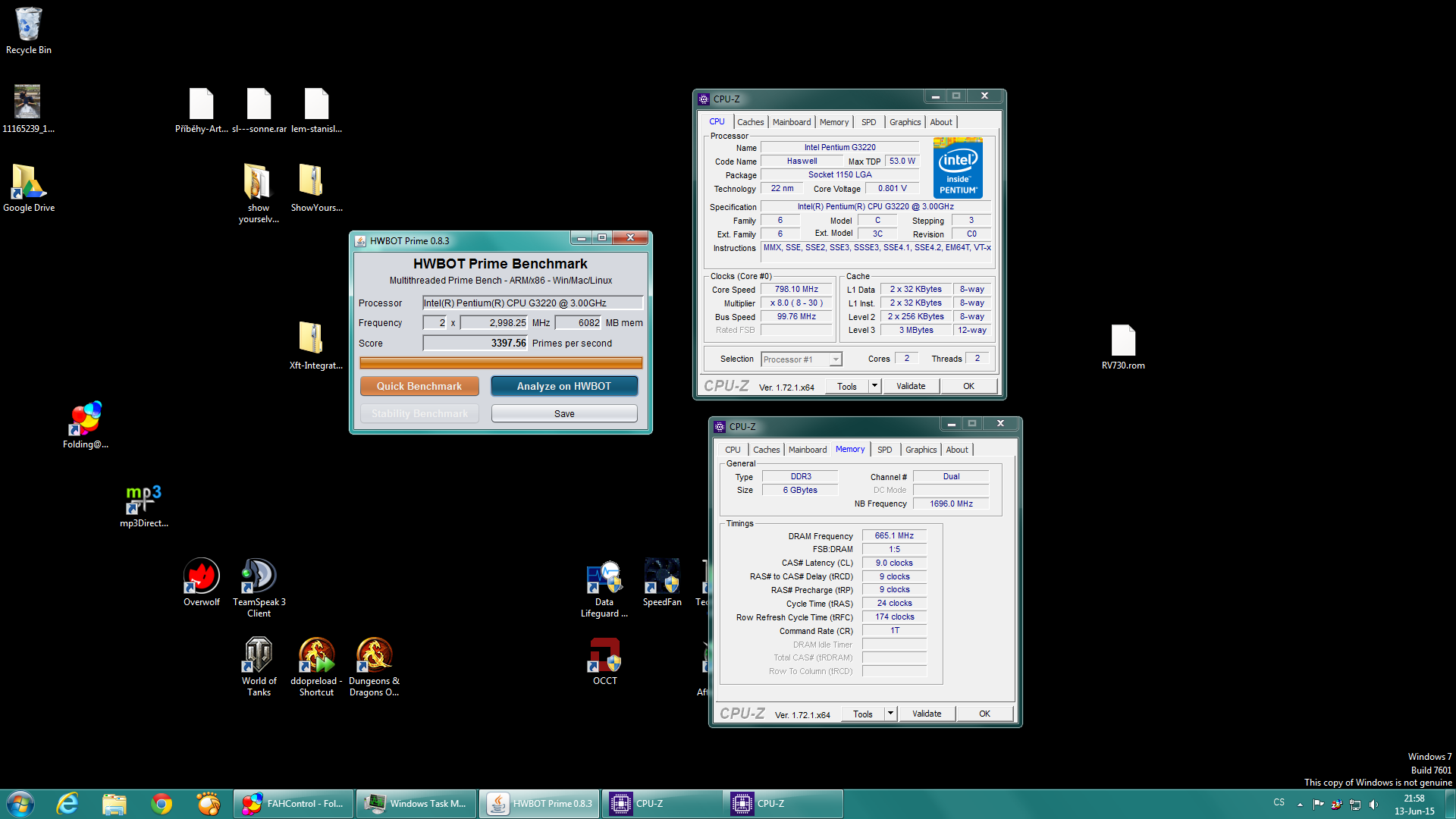Screen dimensions: 1456x819
Task: Launch the World of Tanks shortcut
Action: point(259,667)
